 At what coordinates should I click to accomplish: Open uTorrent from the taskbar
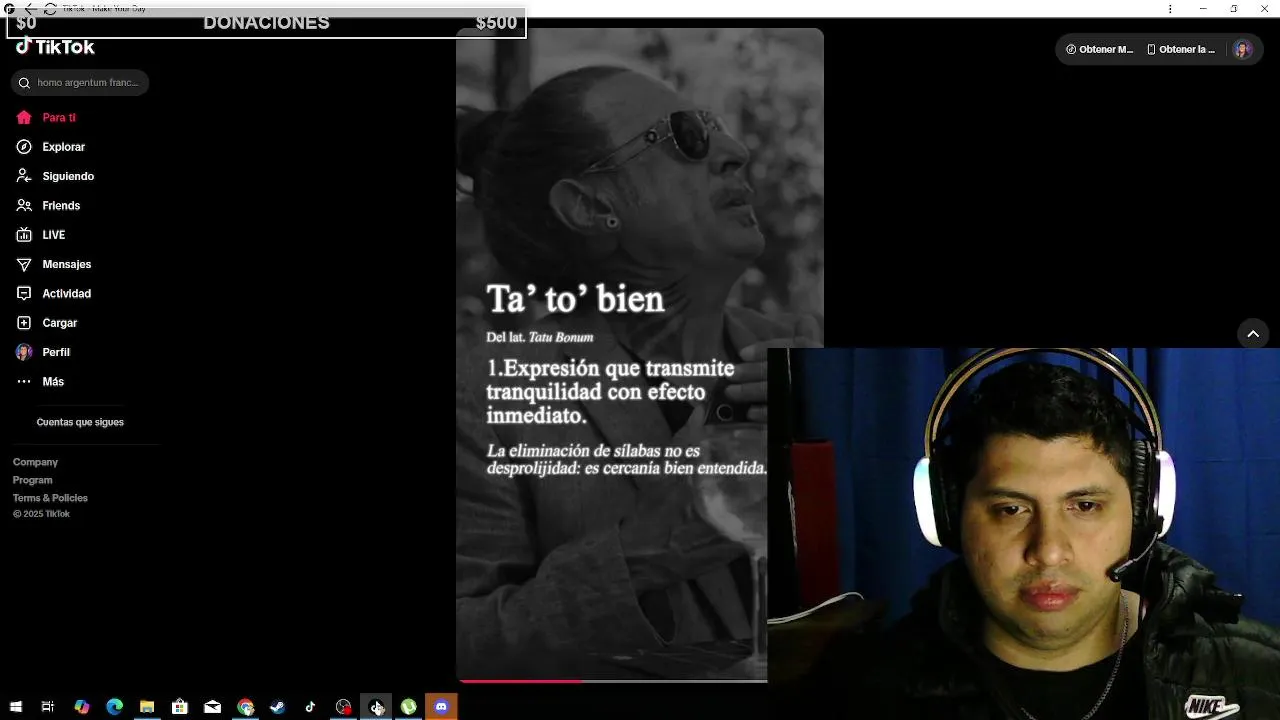point(408,707)
